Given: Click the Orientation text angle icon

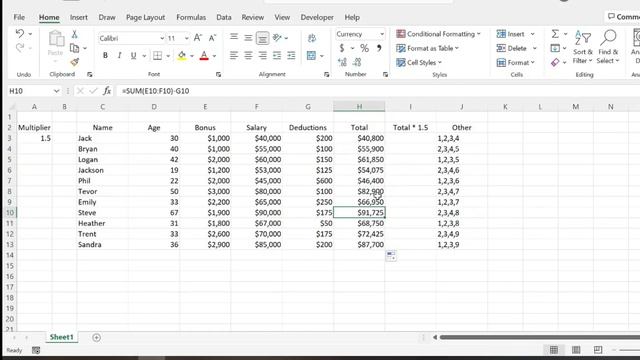Looking at the screenshot, I should pyautogui.click(x=277, y=38).
